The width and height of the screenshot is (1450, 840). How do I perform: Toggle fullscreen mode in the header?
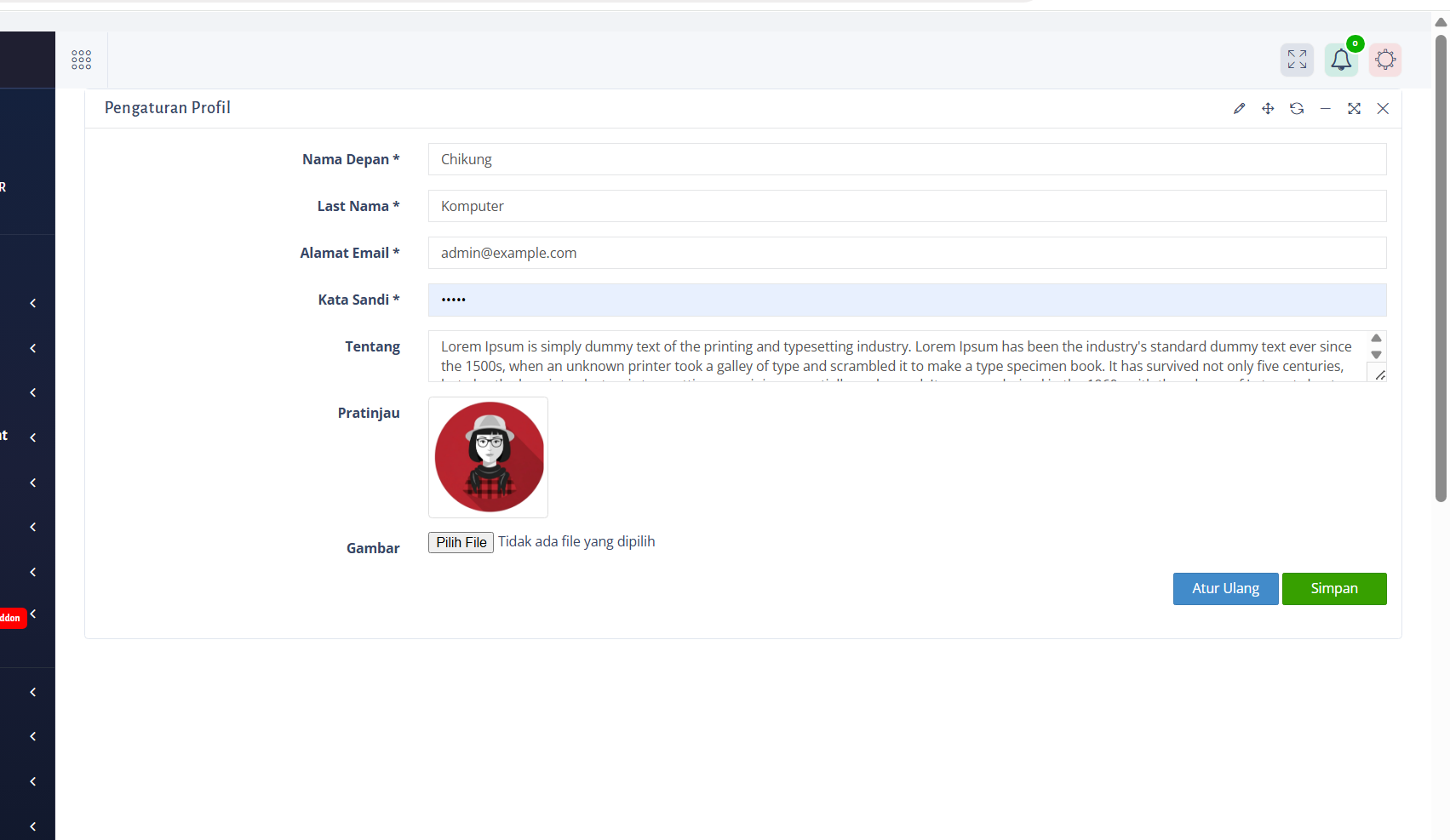(1297, 60)
